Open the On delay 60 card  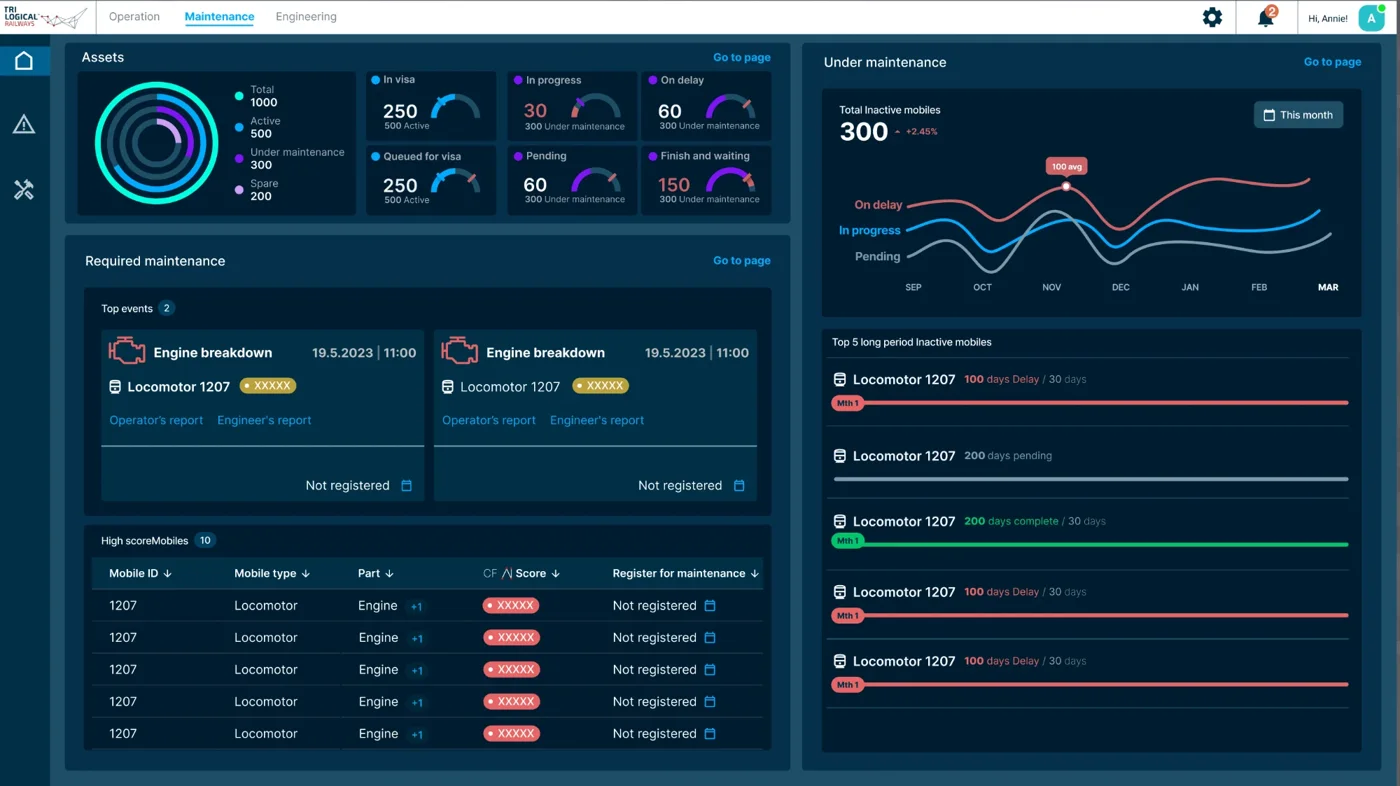tap(706, 105)
